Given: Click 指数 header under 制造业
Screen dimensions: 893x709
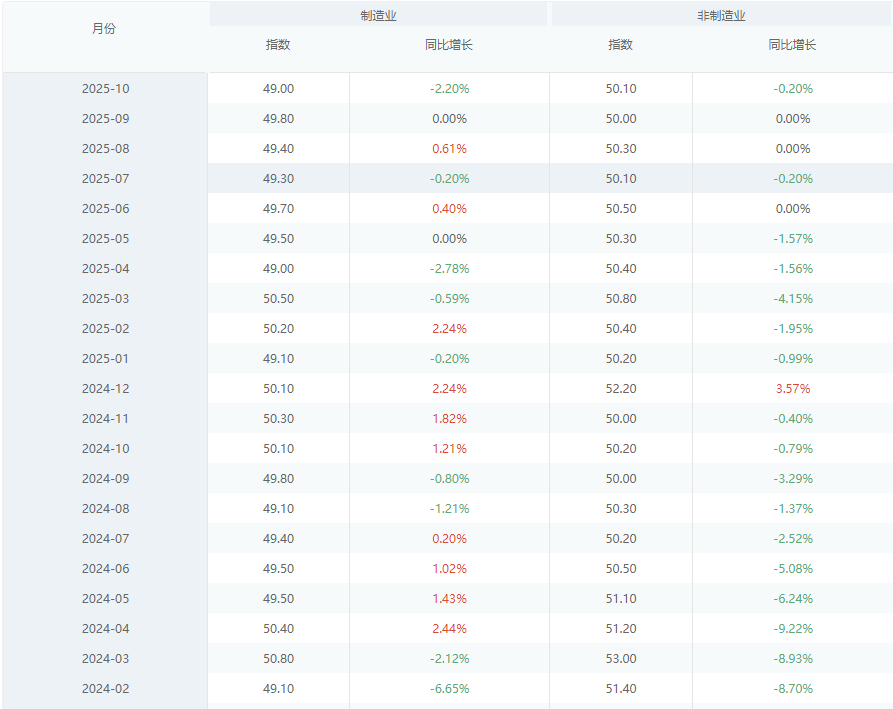Looking at the screenshot, I should pos(278,45).
